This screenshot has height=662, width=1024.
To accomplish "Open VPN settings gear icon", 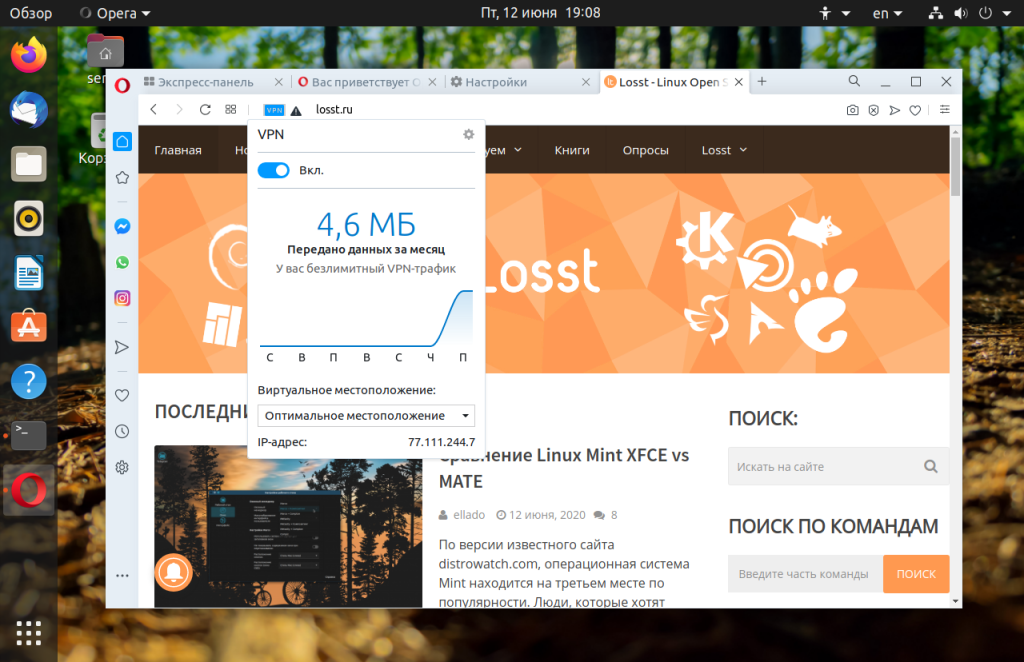I will point(468,134).
